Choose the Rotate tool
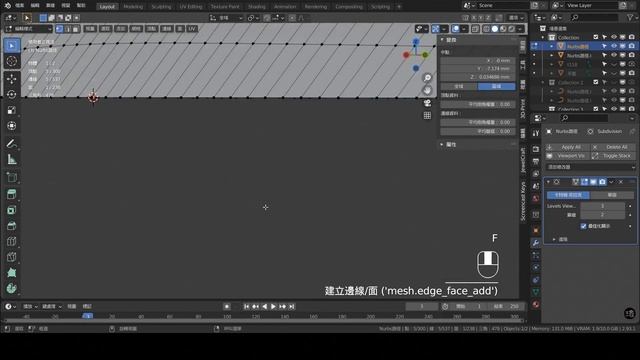The width and height of the screenshot is (640, 360). pos(11,94)
